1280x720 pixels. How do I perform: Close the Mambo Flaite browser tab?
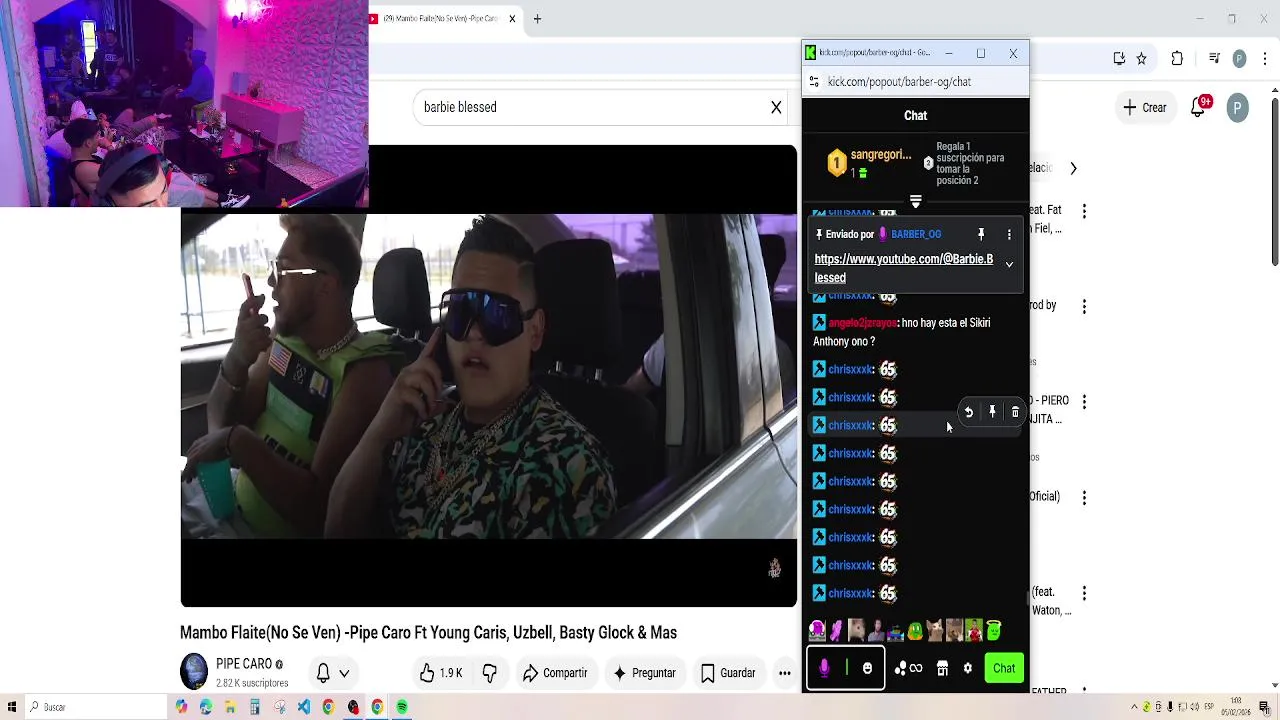pos(512,18)
